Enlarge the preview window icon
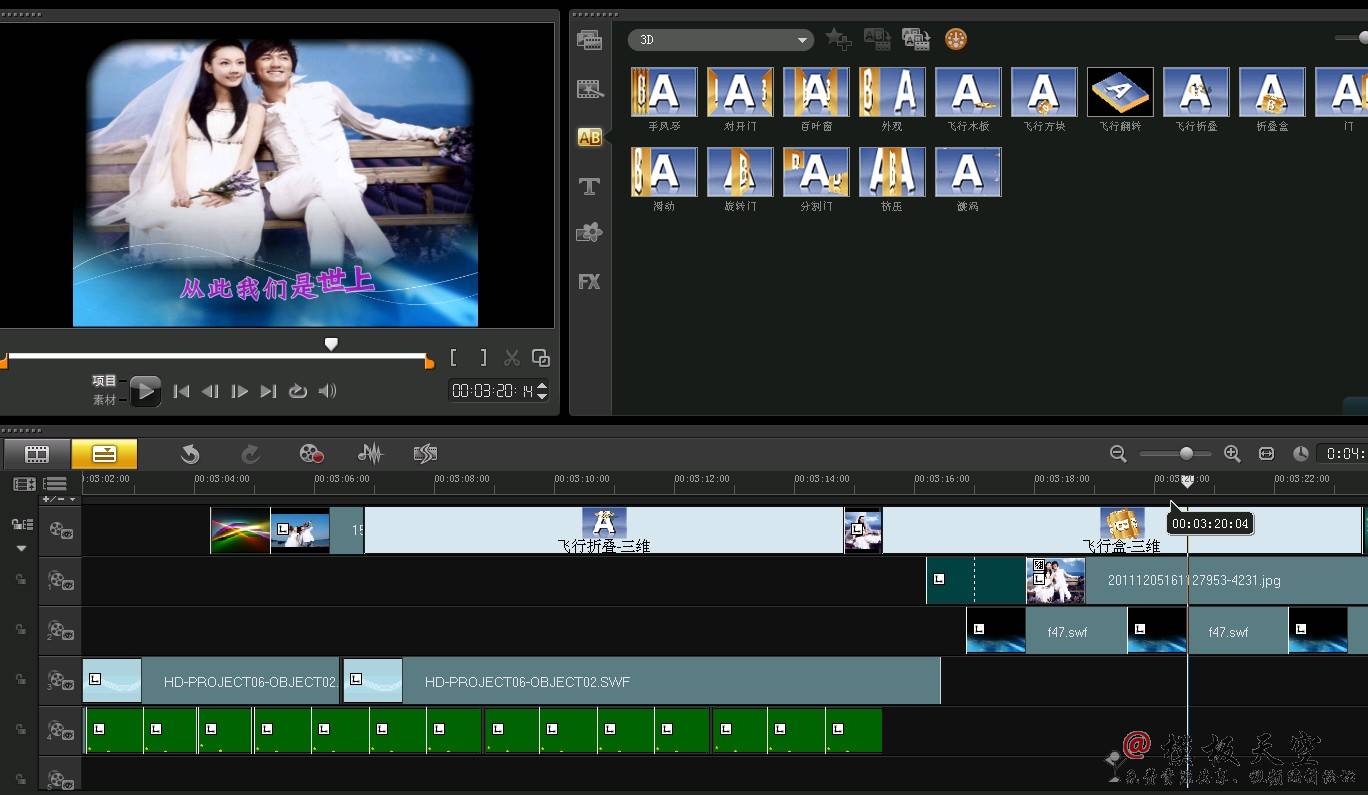 coord(541,358)
